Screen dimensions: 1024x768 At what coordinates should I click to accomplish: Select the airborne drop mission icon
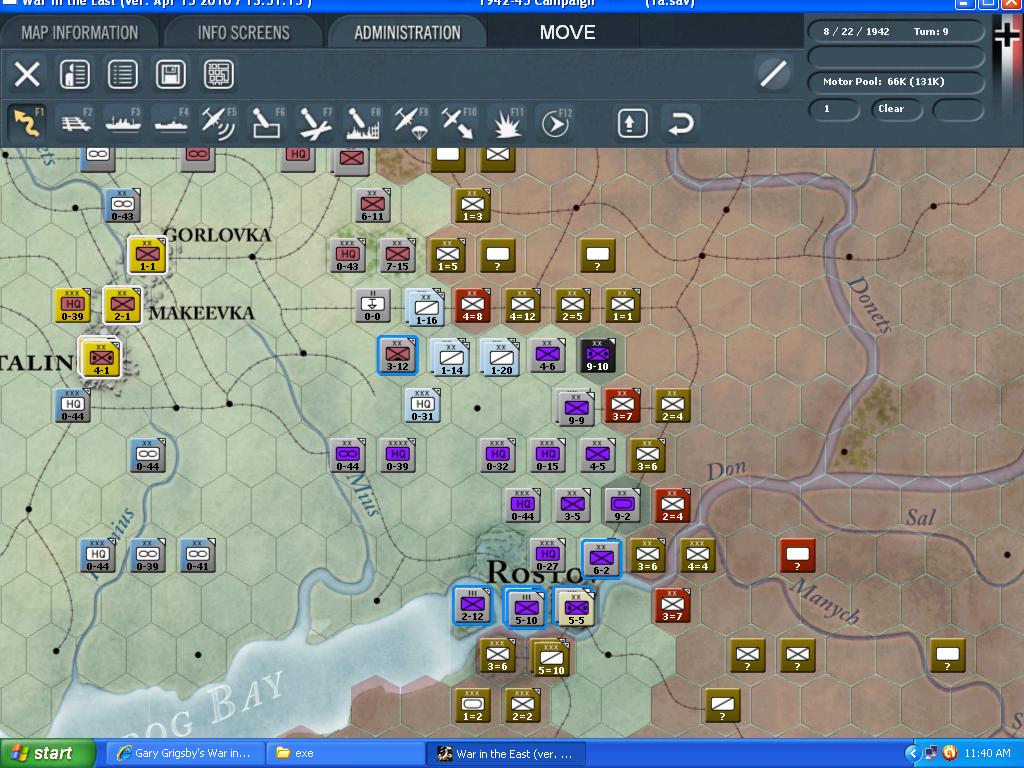(412, 122)
